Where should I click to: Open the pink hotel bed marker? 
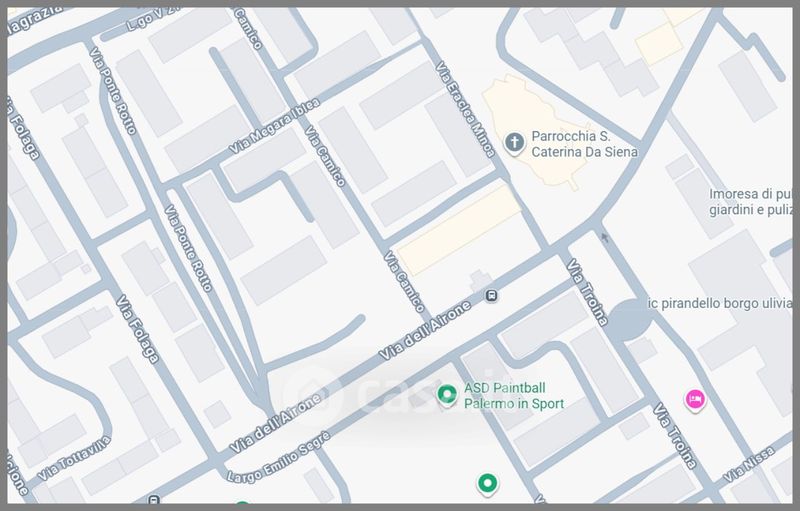click(695, 400)
